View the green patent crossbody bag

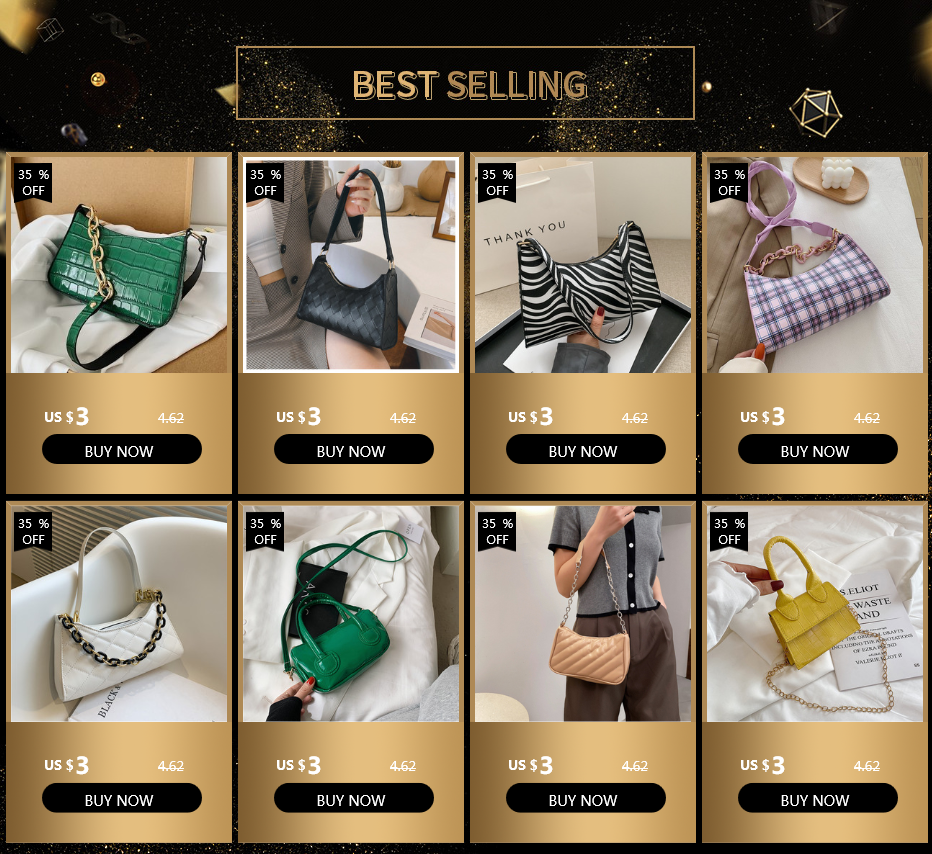point(351,614)
